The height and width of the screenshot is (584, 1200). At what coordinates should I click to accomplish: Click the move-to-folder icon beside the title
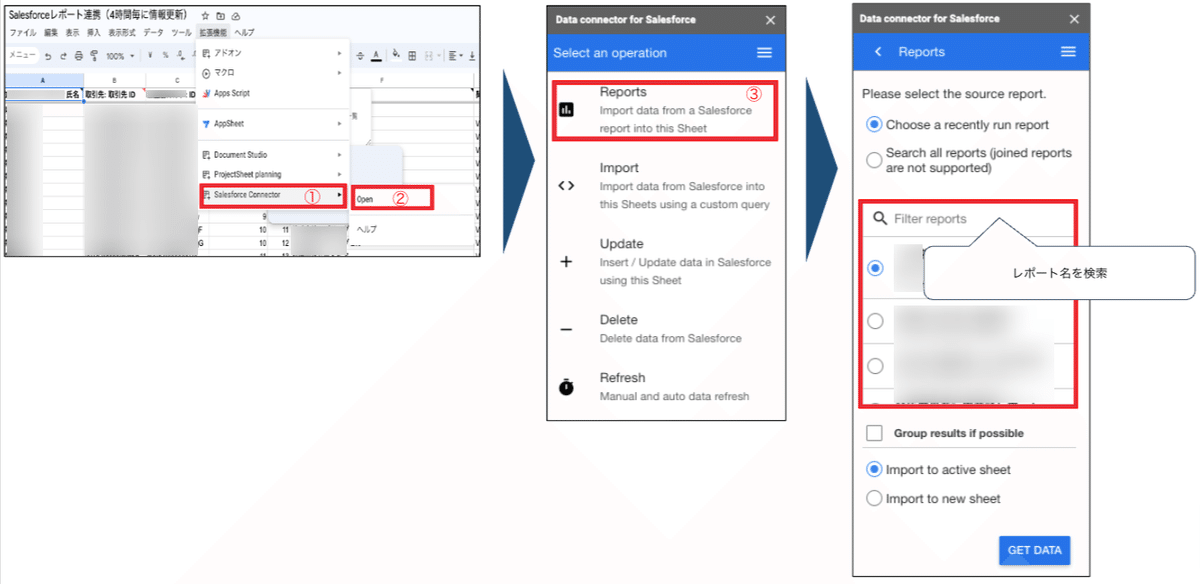[x=220, y=17]
